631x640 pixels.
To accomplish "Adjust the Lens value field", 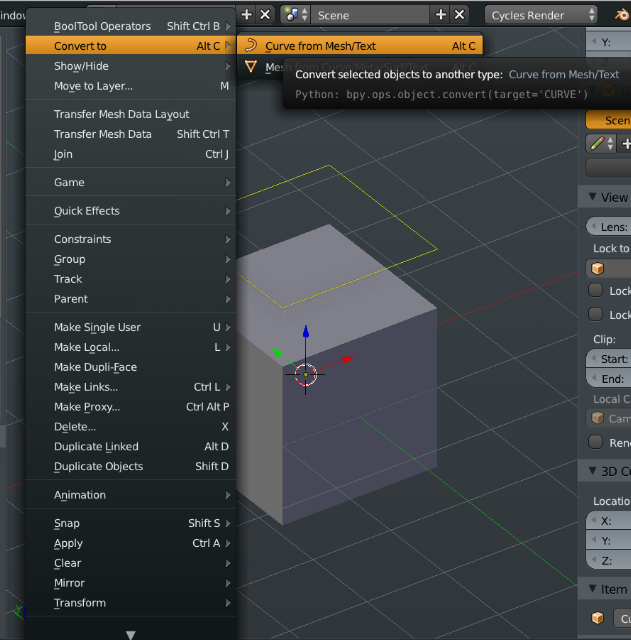I will click(x=609, y=227).
